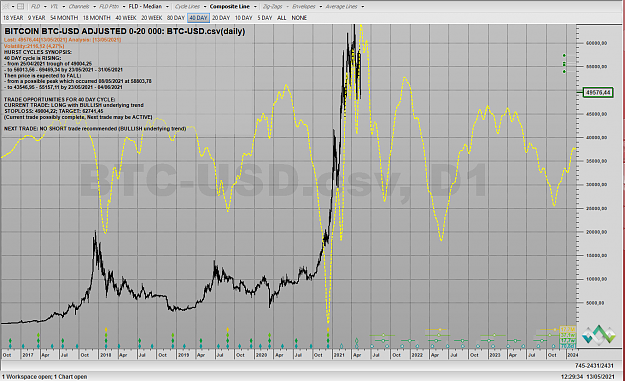Open the Cycle Lines dropdown arrow

205,6
